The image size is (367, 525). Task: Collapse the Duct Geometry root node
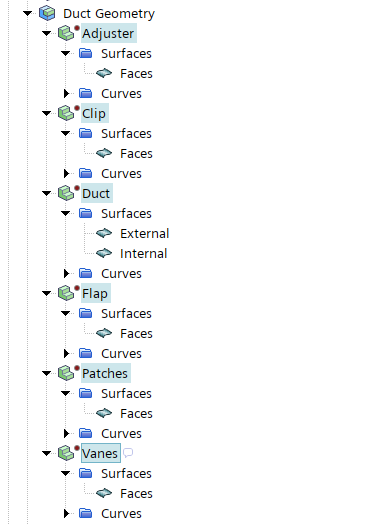[x=27, y=13]
